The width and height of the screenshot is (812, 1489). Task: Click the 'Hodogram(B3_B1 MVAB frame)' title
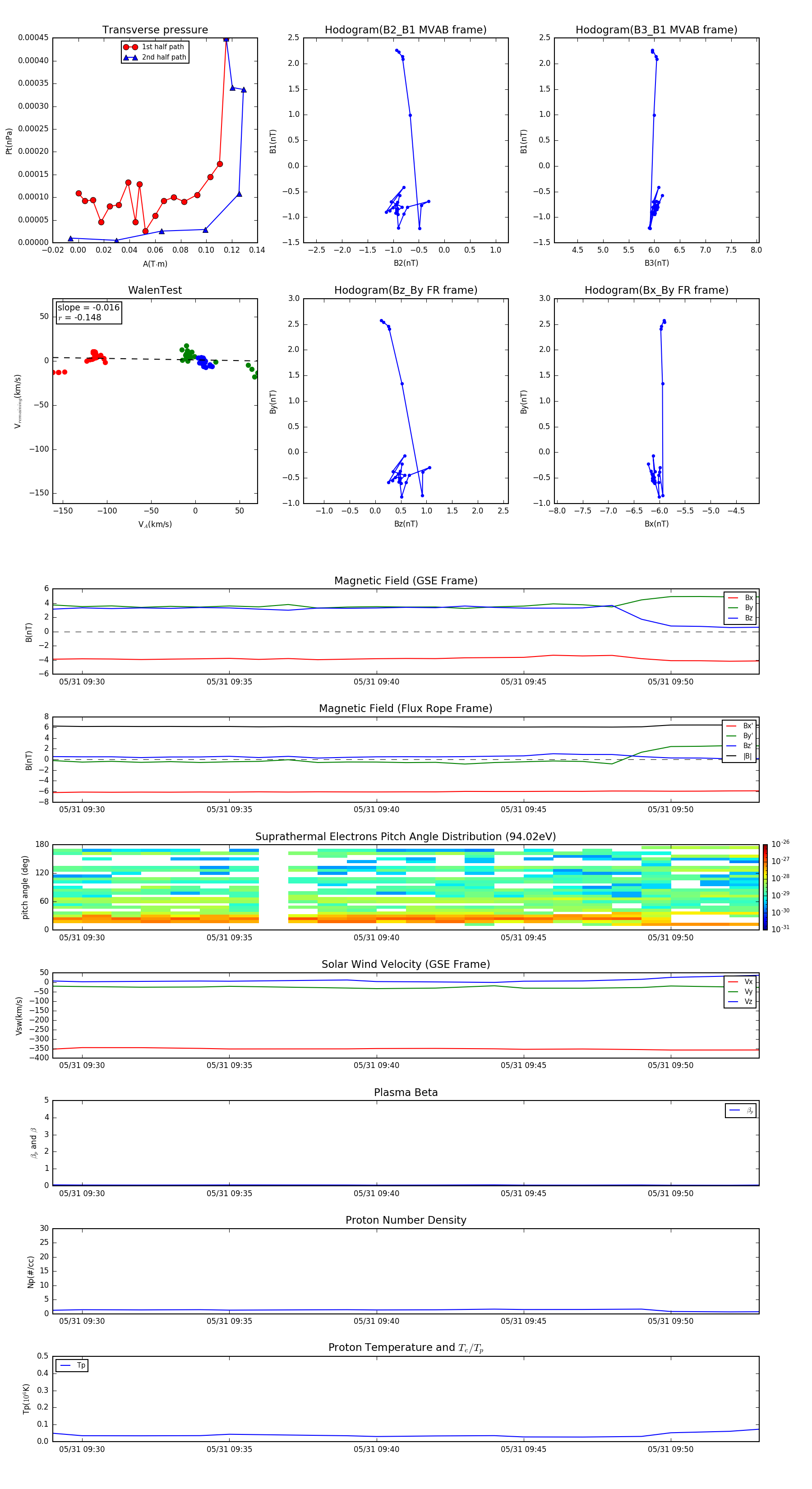[656, 30]
